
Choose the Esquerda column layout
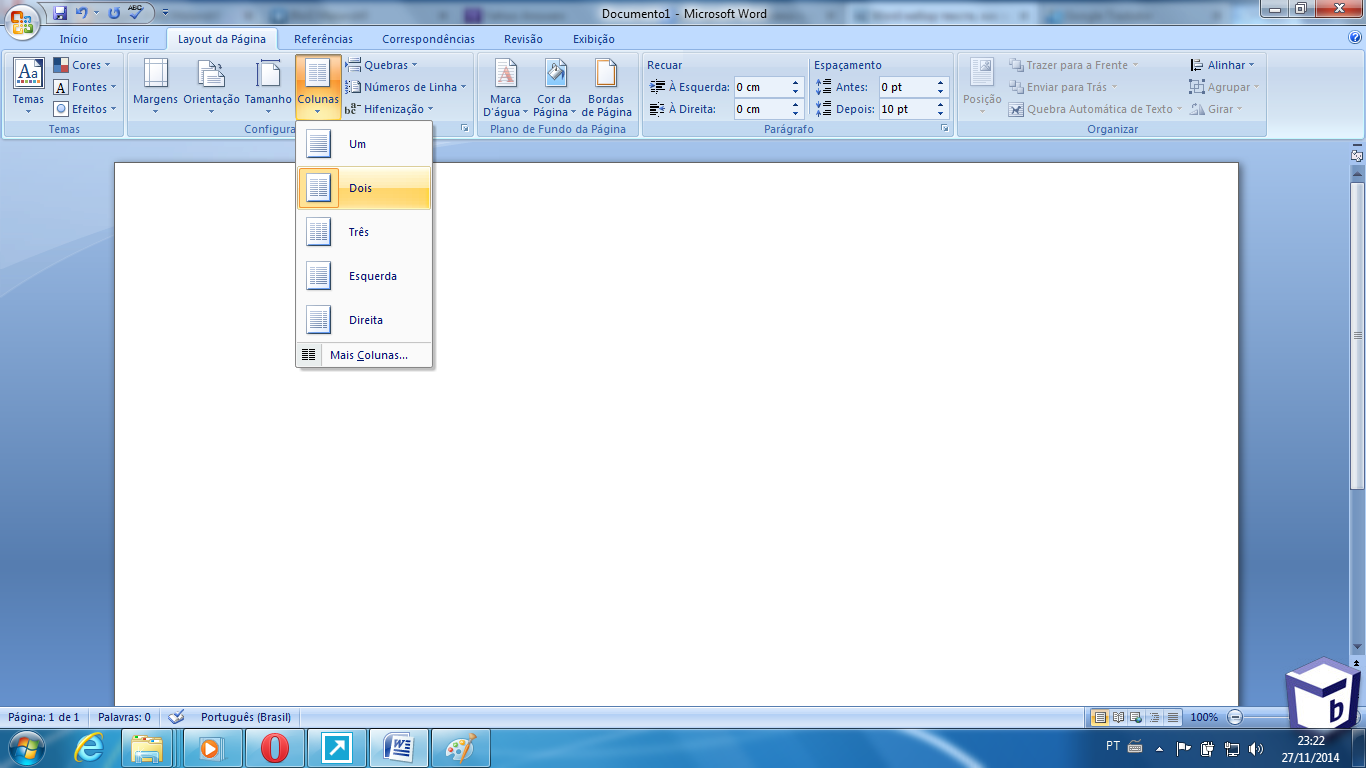[x=364, y=276]
